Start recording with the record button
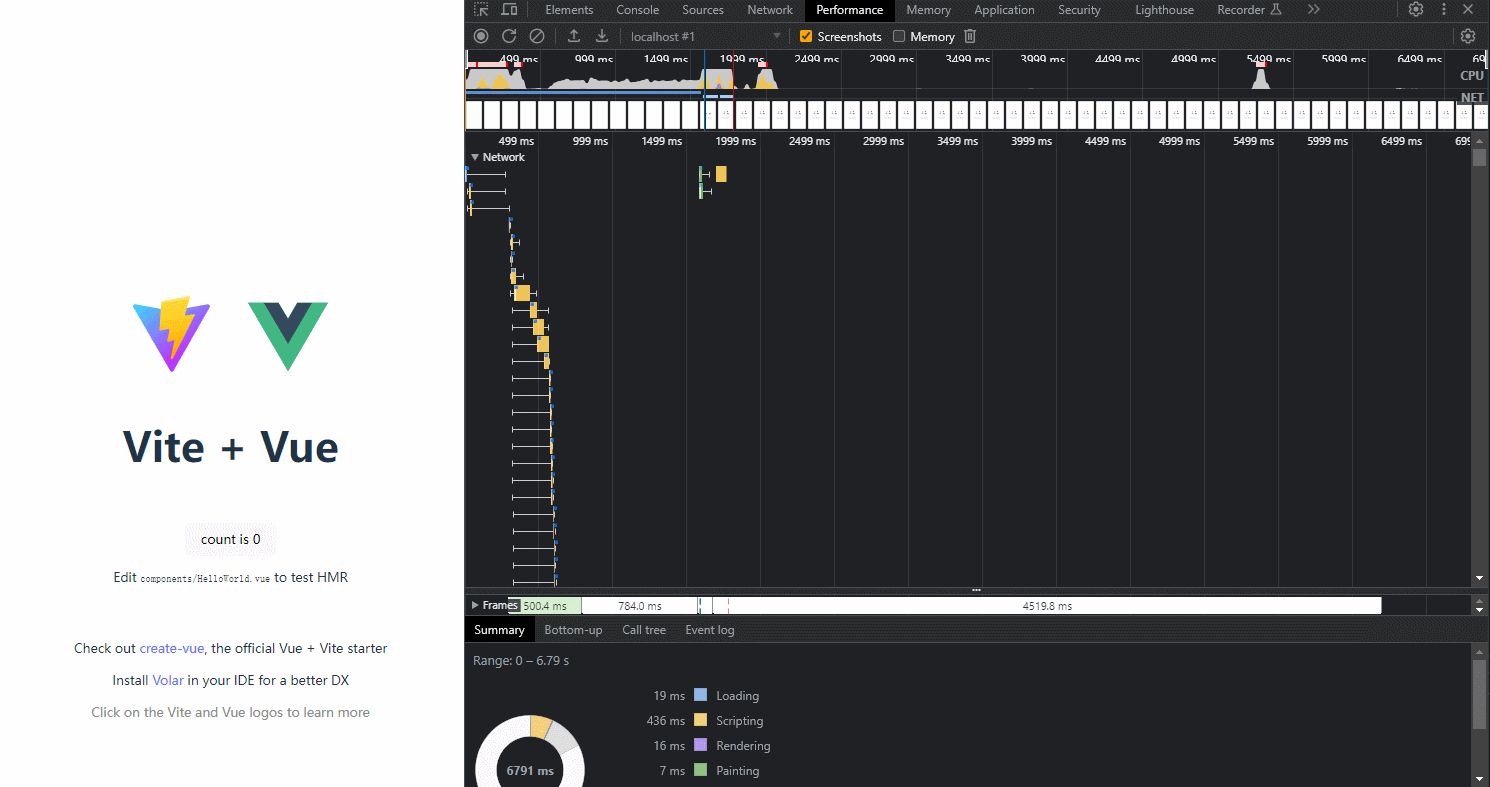 click(481, 36)
